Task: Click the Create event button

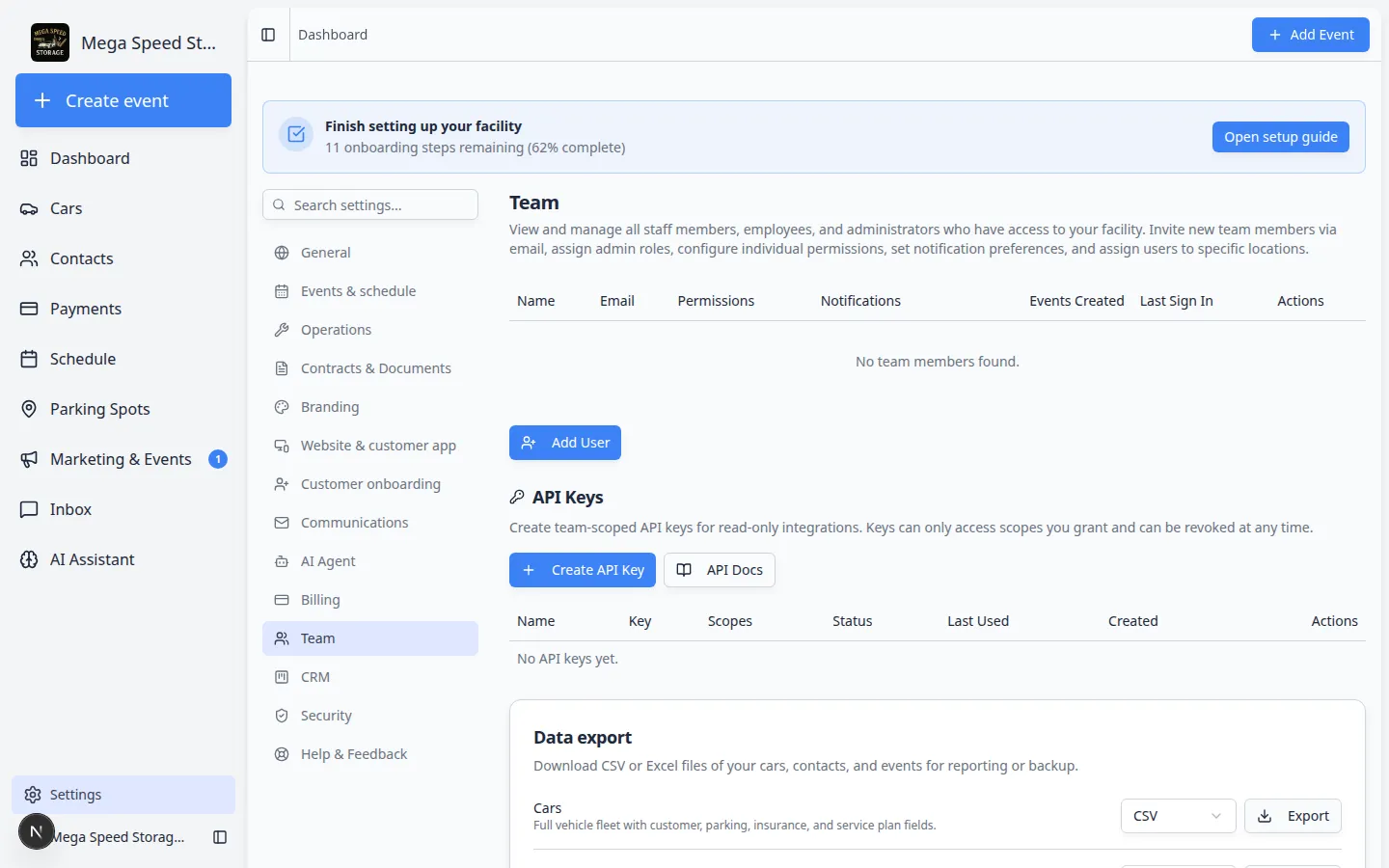Action: click(123, 100)
